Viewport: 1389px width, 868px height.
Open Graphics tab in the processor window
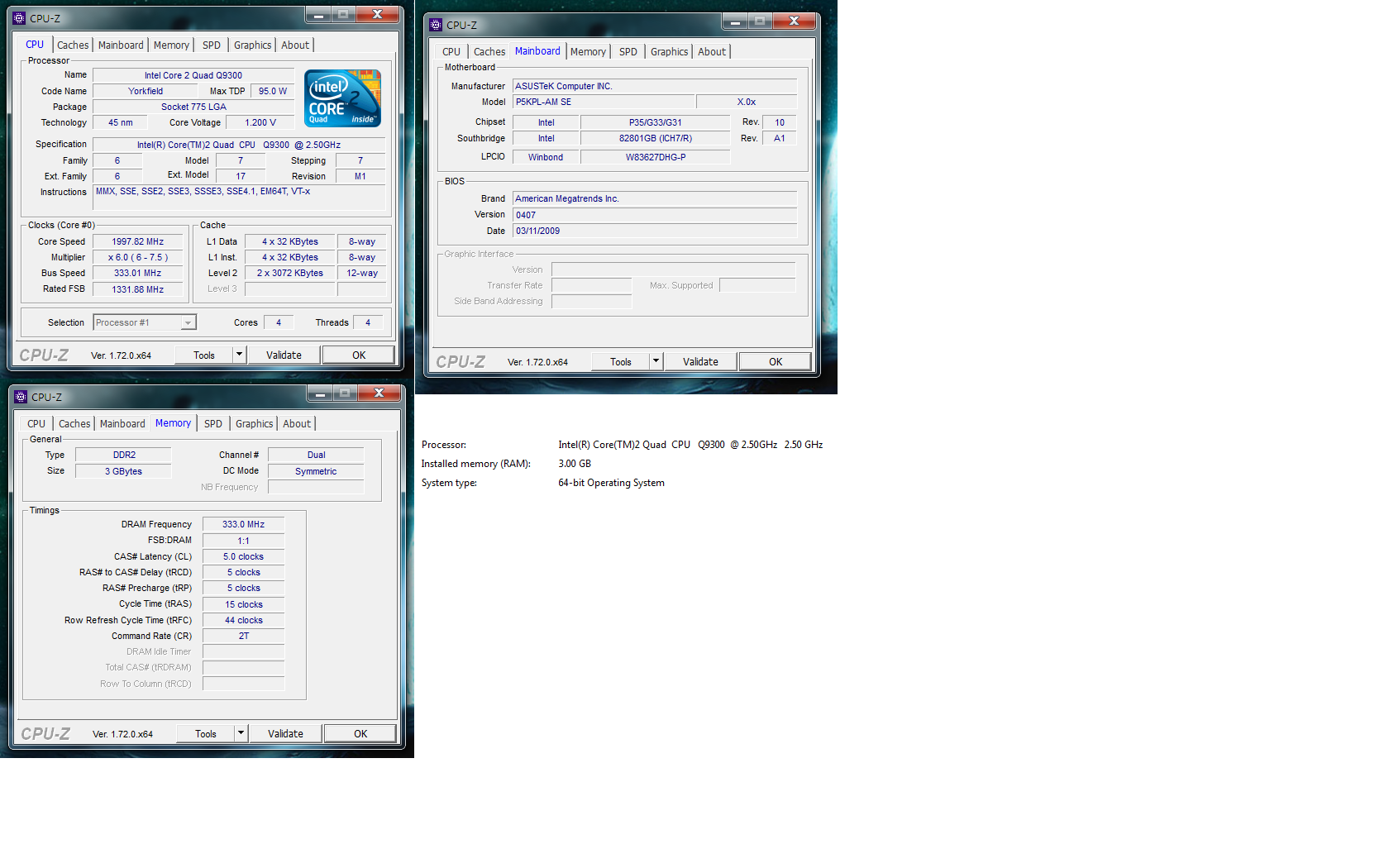[x=253, y=45]
